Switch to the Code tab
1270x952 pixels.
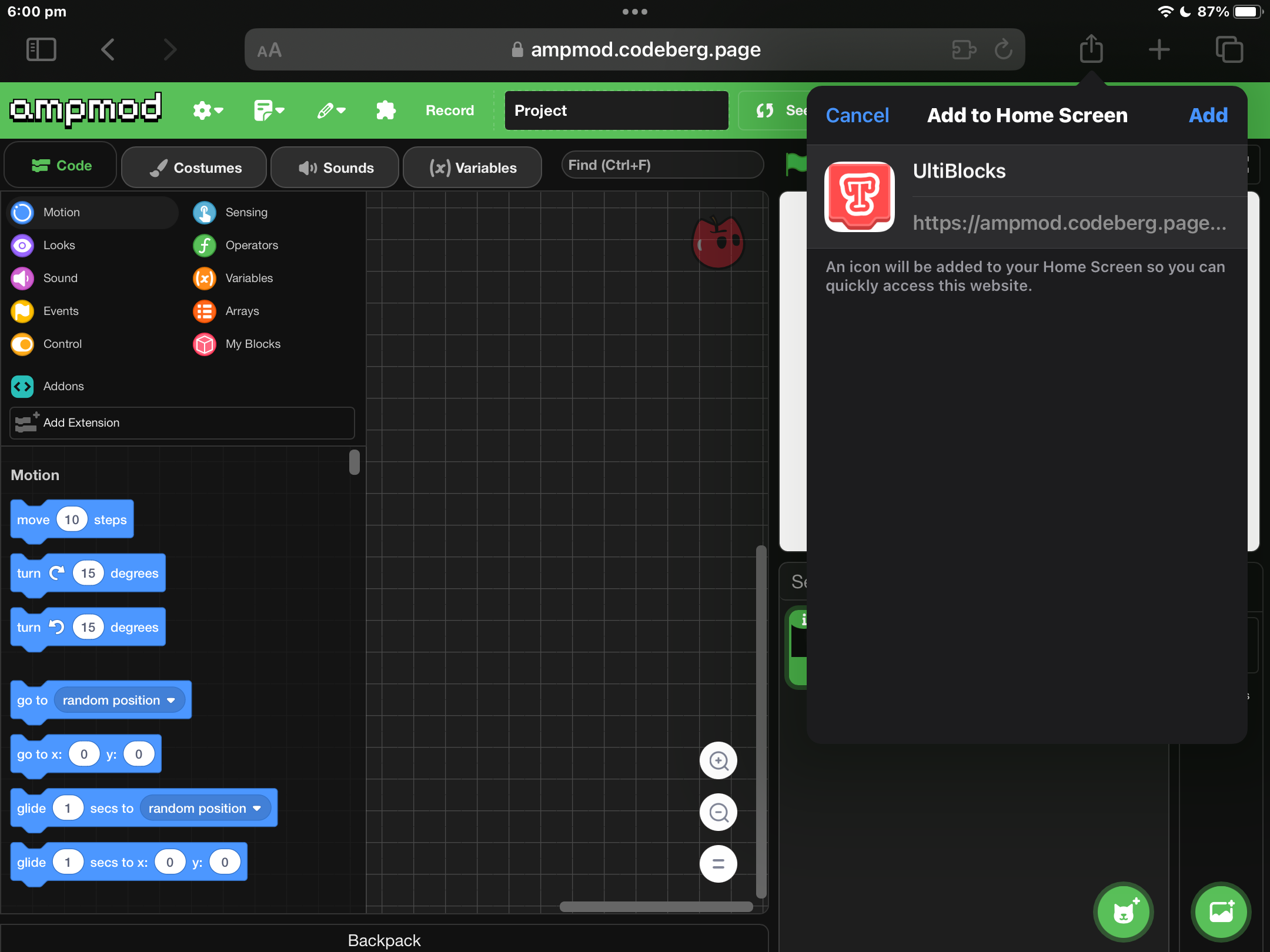[61, 166]
